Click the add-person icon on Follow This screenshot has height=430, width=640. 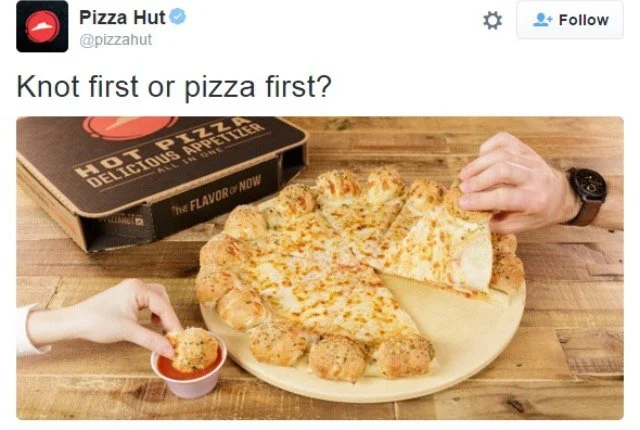coord(542,20)
